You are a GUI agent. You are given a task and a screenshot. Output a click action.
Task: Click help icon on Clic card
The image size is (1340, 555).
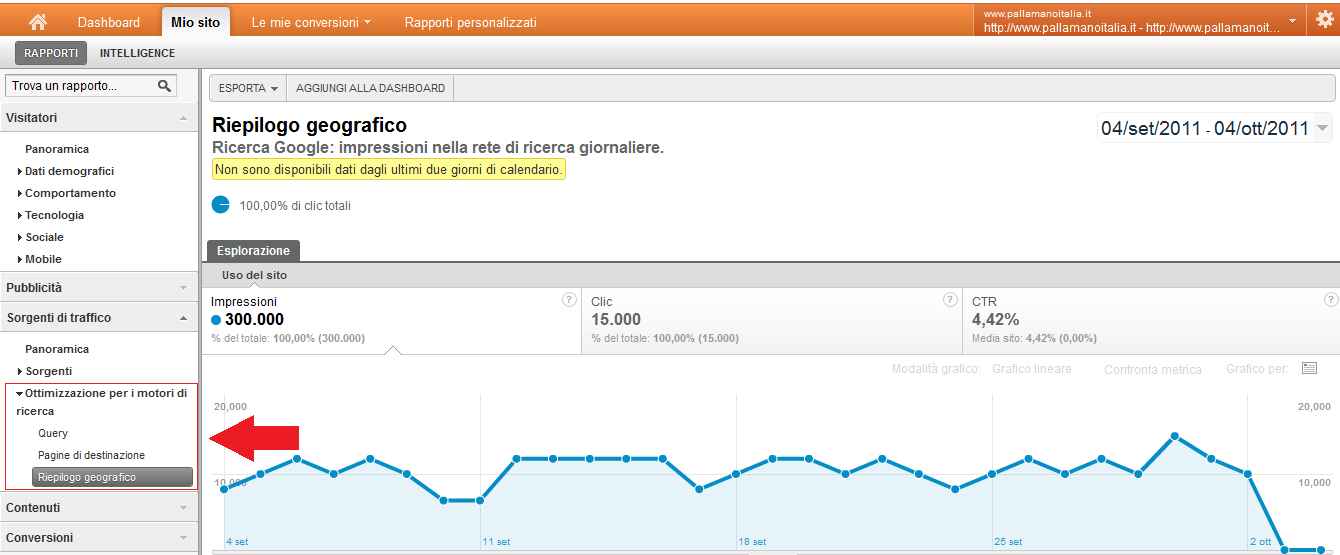[949, 299]
